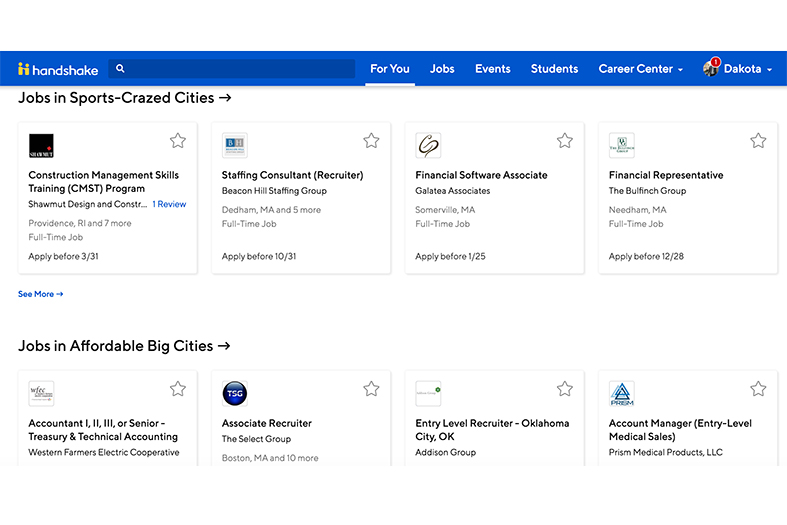The image size is (787, 525).
Task: Star the Financial Software Associate job
Action: click(564, 141)
